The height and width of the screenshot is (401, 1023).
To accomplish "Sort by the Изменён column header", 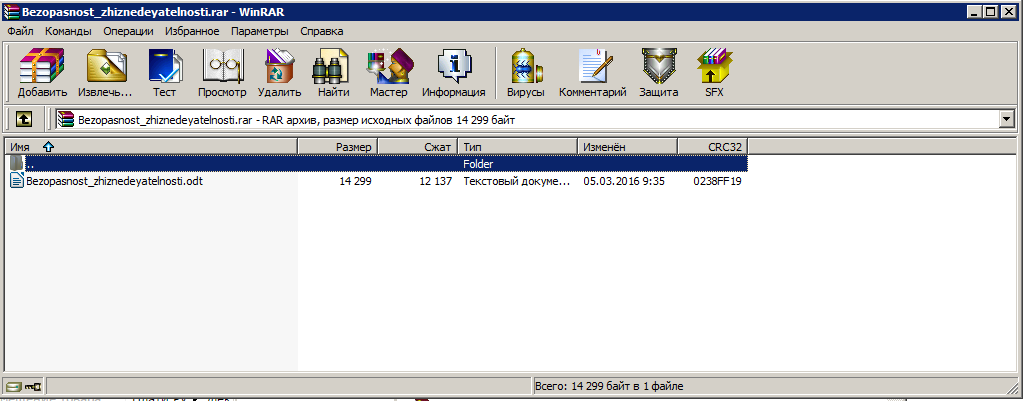I will click(x=628, y=147).
